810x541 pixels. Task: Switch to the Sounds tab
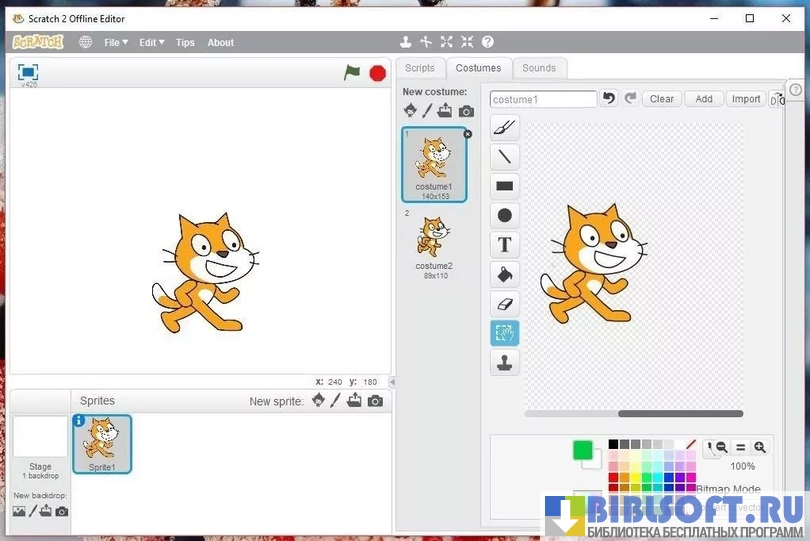pyautogui.click(x=539, y=68)
